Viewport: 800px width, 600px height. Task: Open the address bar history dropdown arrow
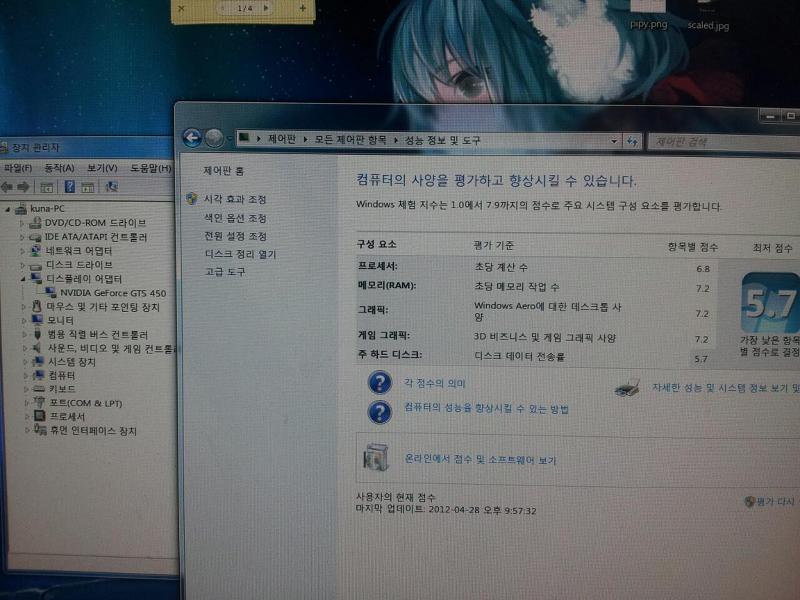coord(614,141)
